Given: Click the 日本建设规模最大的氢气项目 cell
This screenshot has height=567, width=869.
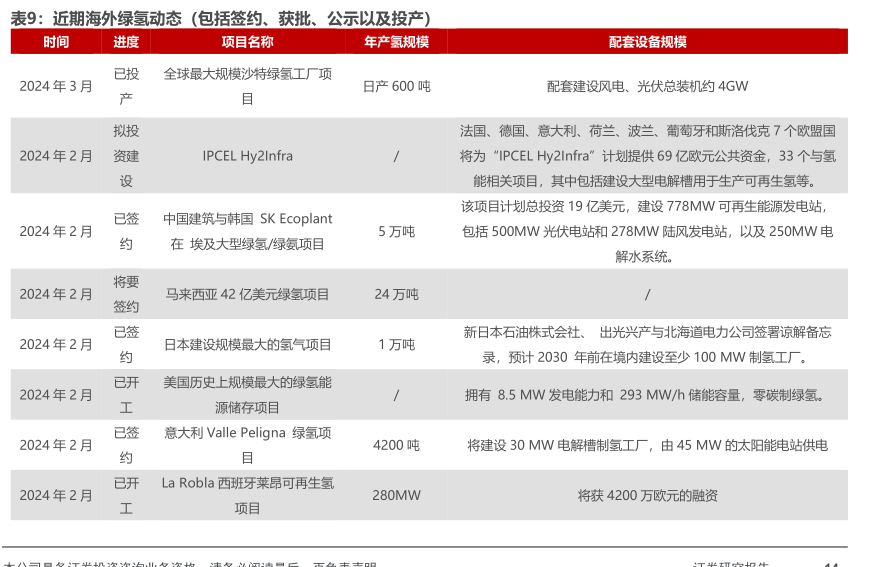Looking at the screenshot, I should pos(247,345).
